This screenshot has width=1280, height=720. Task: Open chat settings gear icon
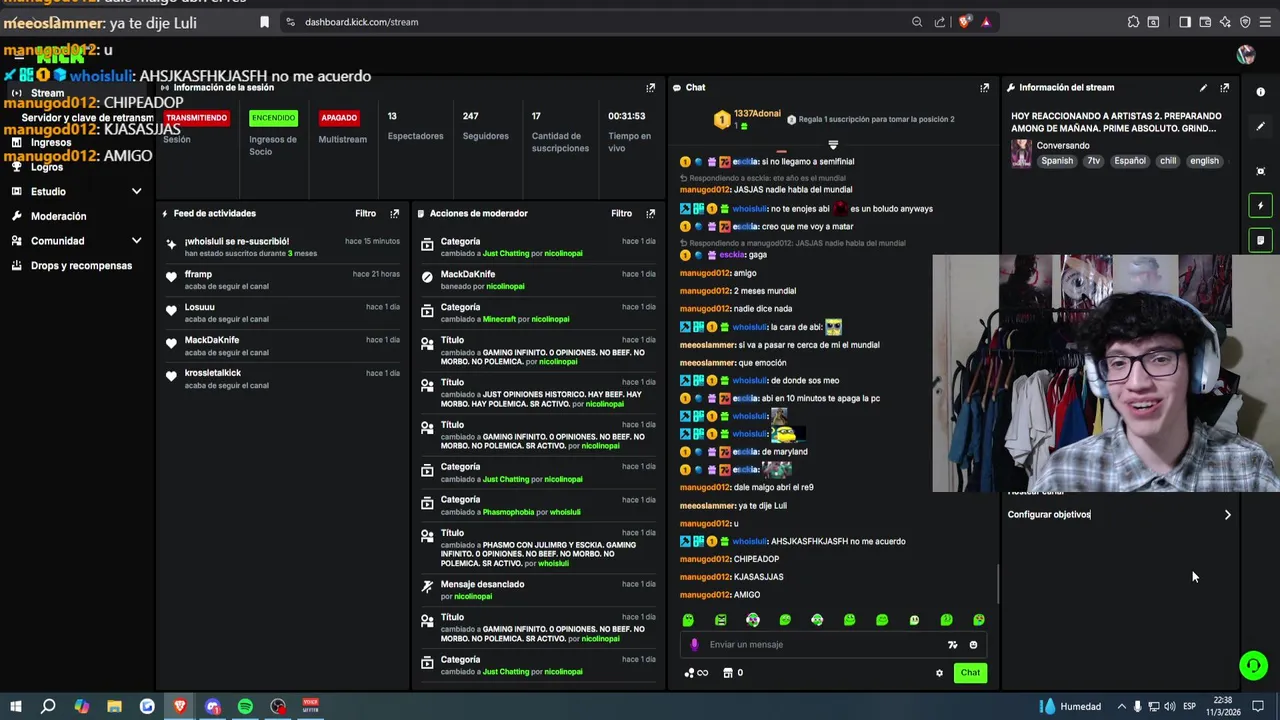pos(939,673)
